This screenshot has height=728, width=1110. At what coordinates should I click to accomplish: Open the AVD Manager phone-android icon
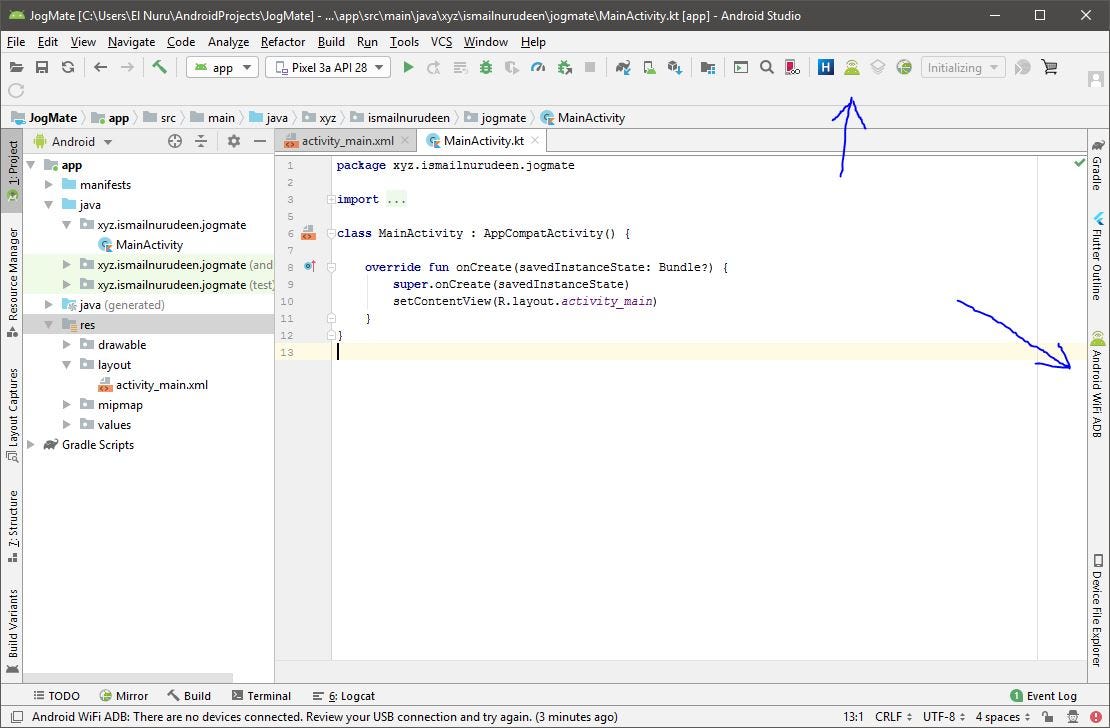tap(649, 67)
